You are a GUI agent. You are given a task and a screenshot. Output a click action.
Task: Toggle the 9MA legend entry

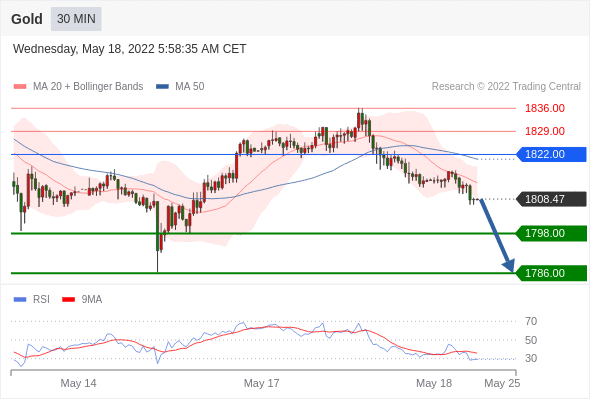point(82,300)
